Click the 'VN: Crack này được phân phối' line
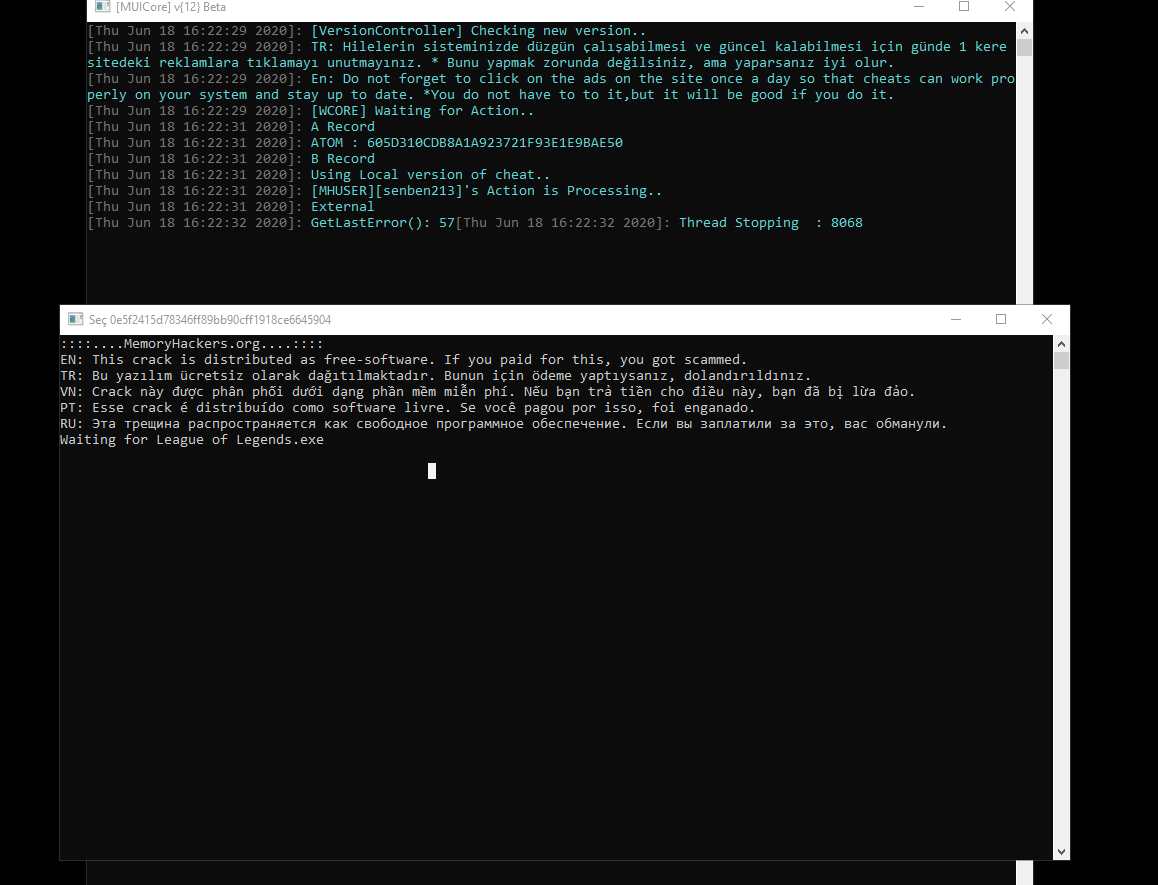This screenshot has height=885, width=1158. point(487,392)
